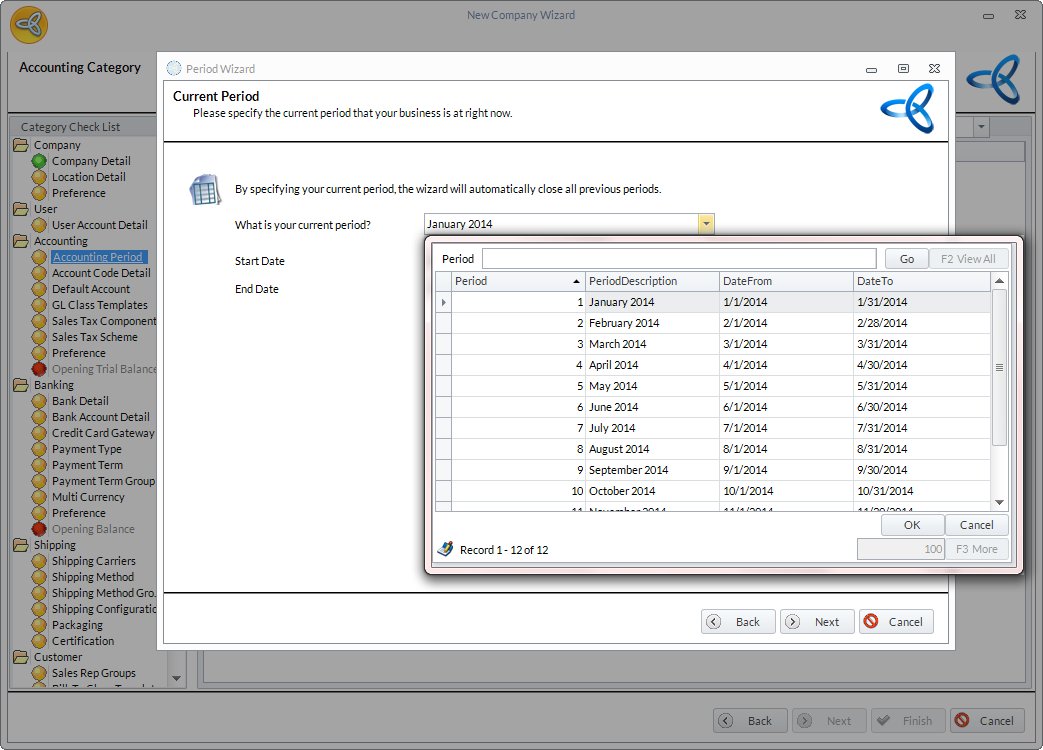
Task: Click the spreadsheet icon beside period description
Action: 205,190
